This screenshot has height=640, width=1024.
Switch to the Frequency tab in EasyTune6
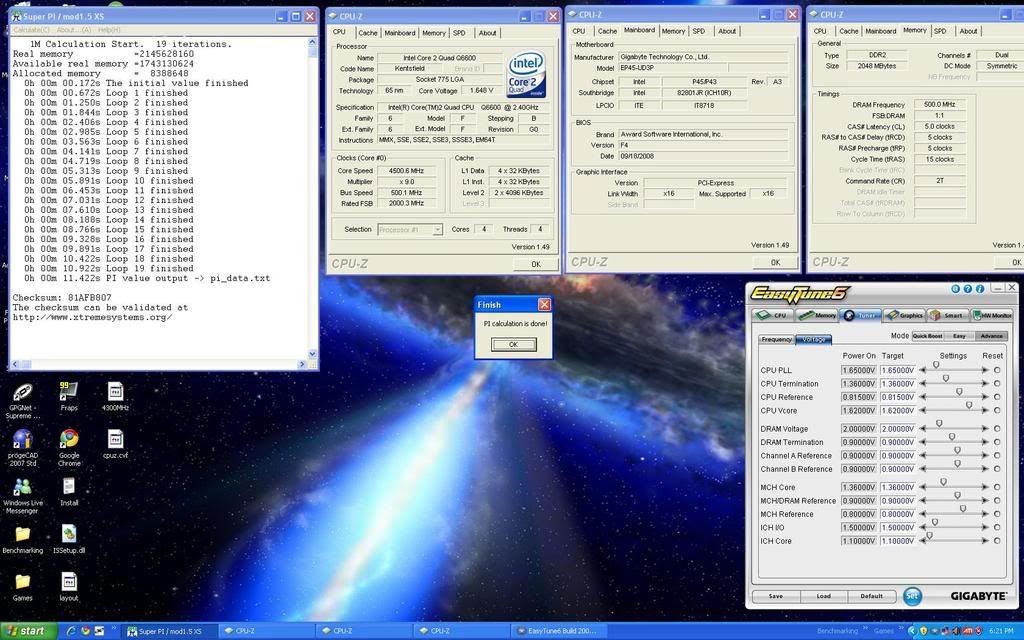point(776,340)
